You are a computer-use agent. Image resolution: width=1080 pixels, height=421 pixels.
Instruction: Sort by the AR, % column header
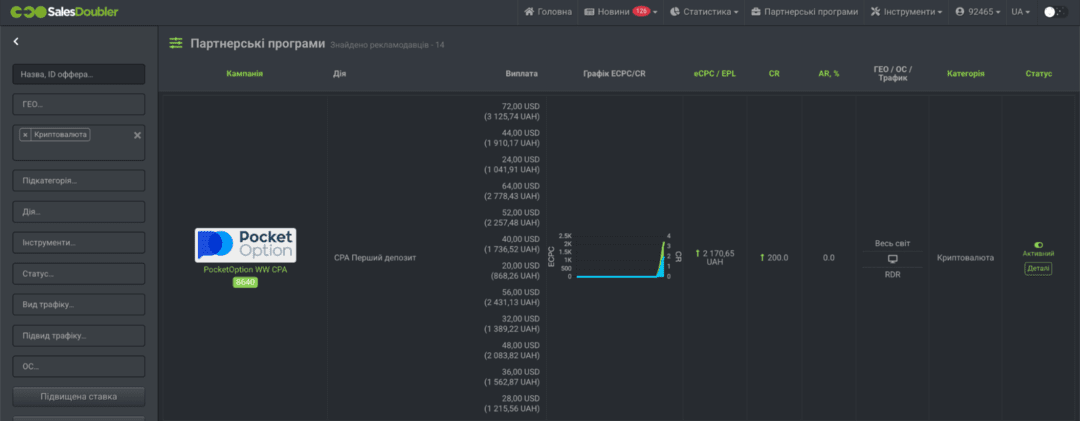(x=829, y=74)
